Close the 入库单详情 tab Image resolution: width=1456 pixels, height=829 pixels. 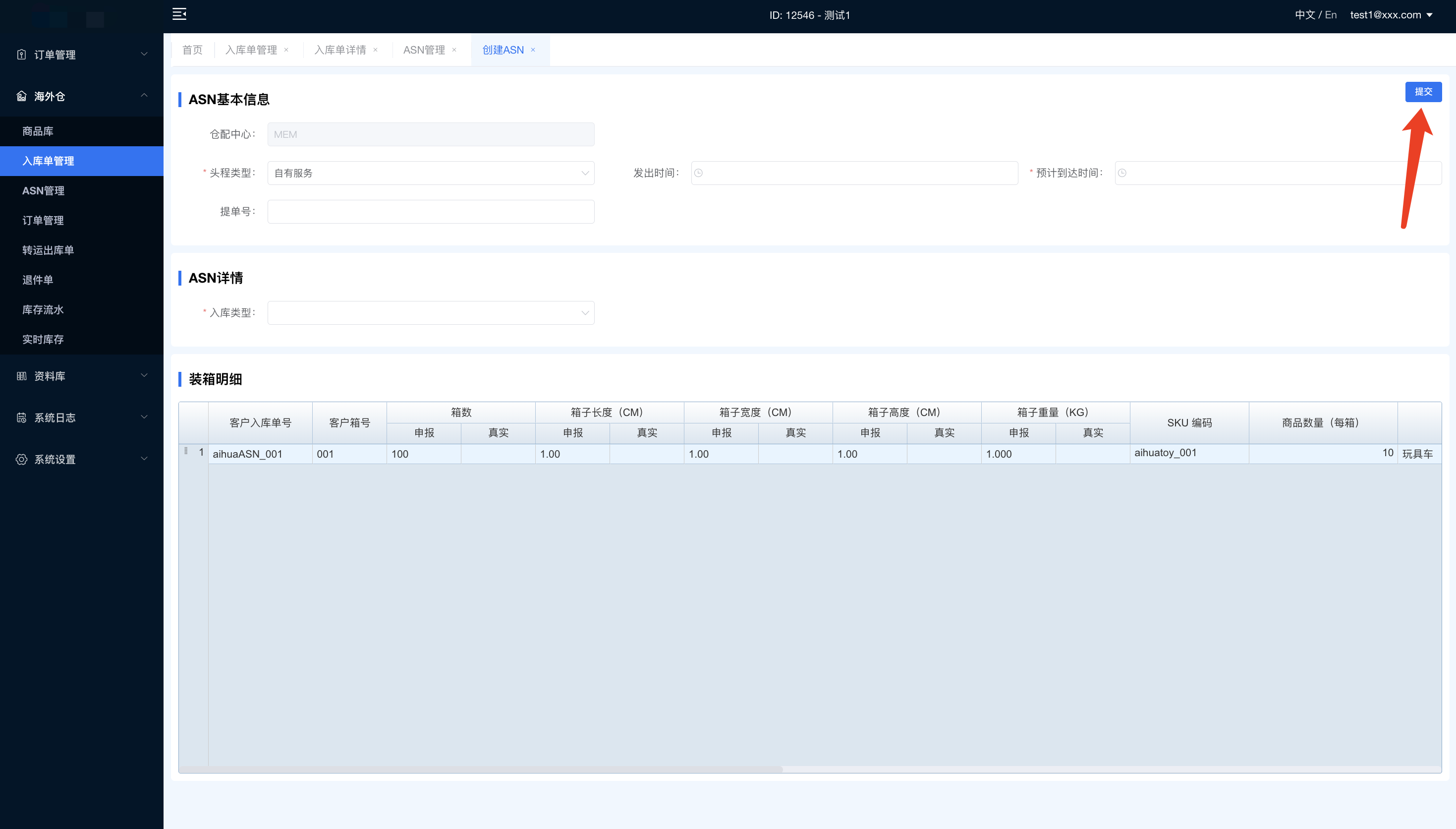point(376,50)
